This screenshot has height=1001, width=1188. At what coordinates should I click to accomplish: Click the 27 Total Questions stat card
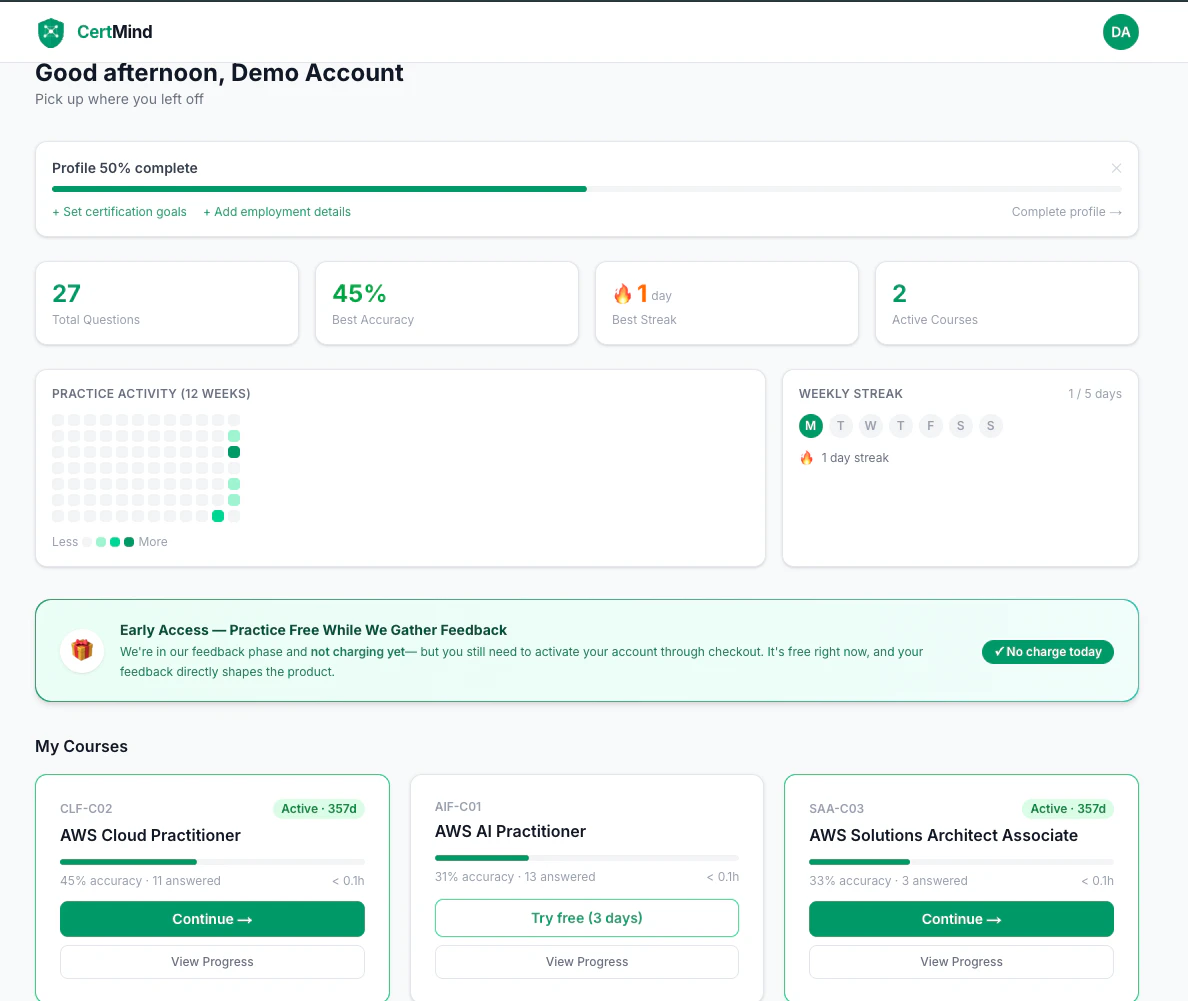167,303
